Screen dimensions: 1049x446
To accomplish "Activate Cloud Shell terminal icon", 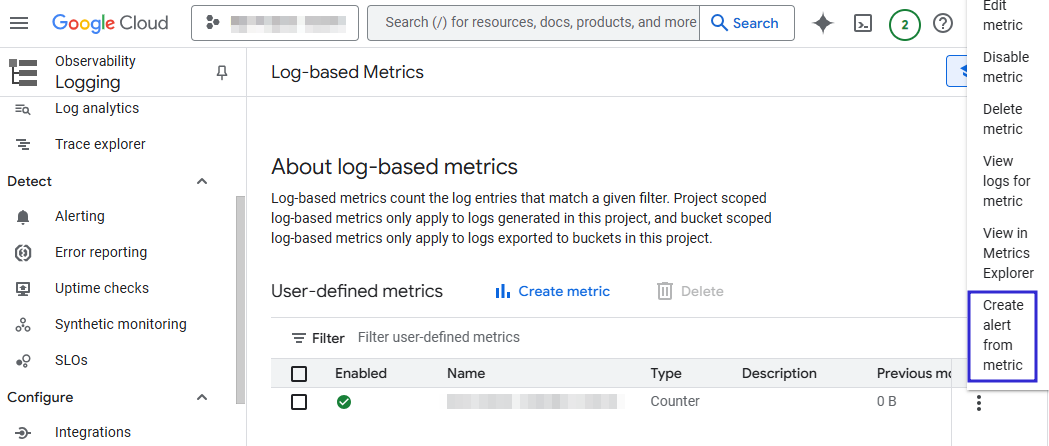I will 864,23.
